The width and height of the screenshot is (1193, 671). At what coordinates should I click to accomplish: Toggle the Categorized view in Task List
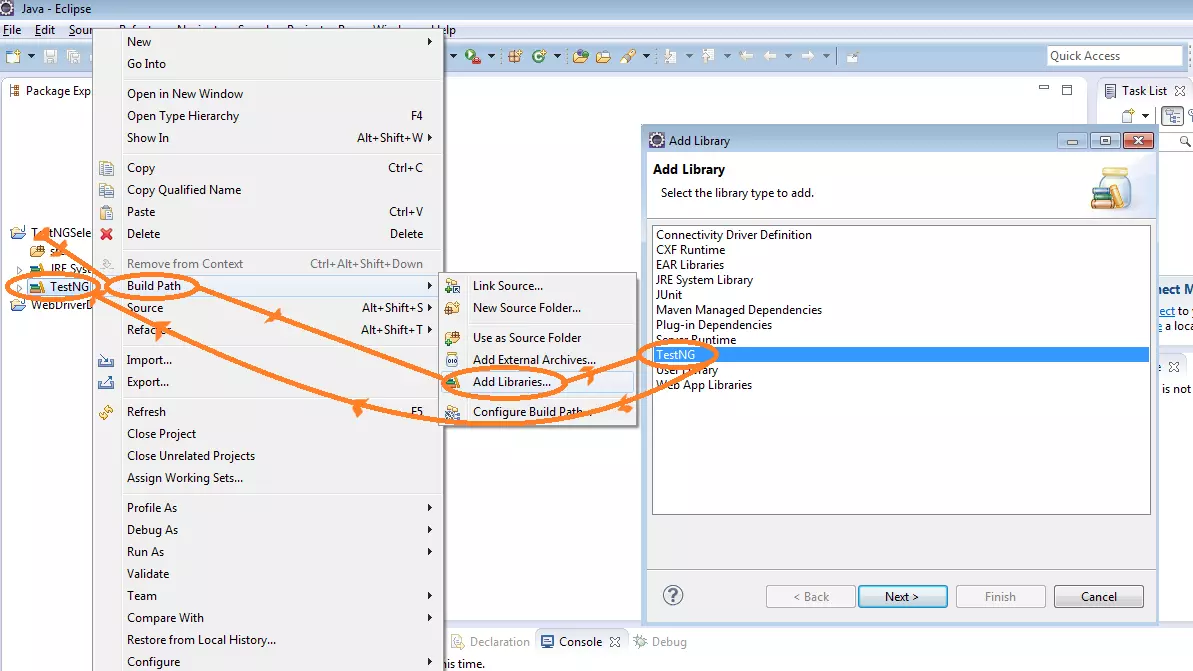[1172, 116]
